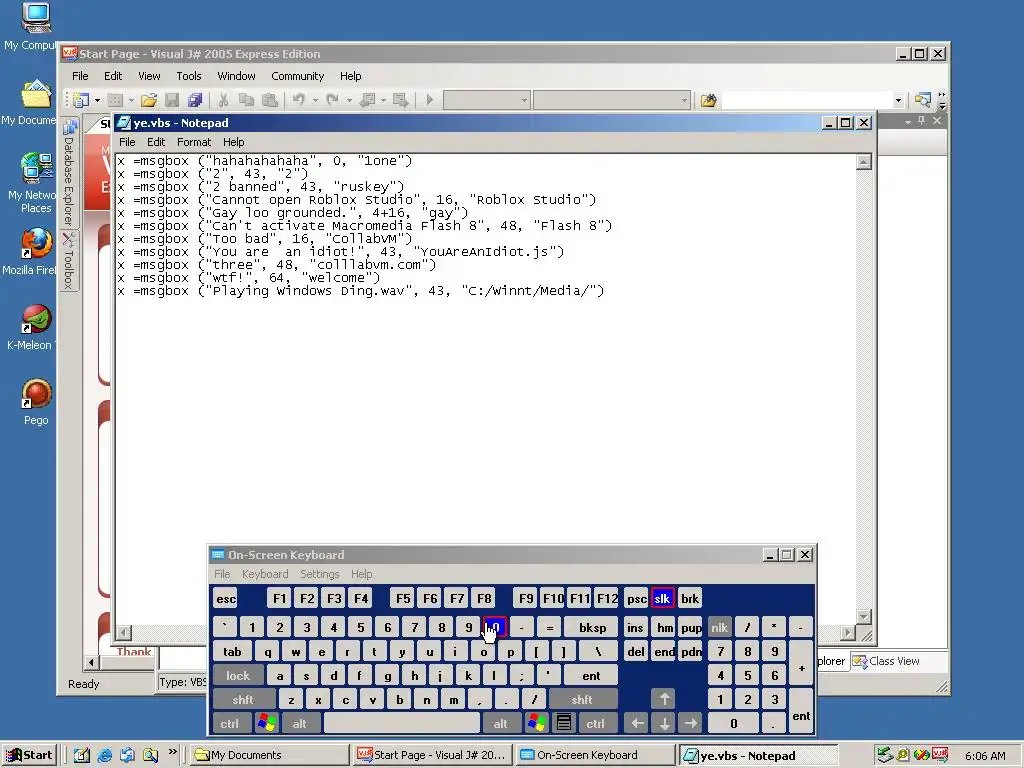Open On-Screen Keyboard Keyboard menu
The width and height of the screenshot is (1024, 768).
click(264, 573)
